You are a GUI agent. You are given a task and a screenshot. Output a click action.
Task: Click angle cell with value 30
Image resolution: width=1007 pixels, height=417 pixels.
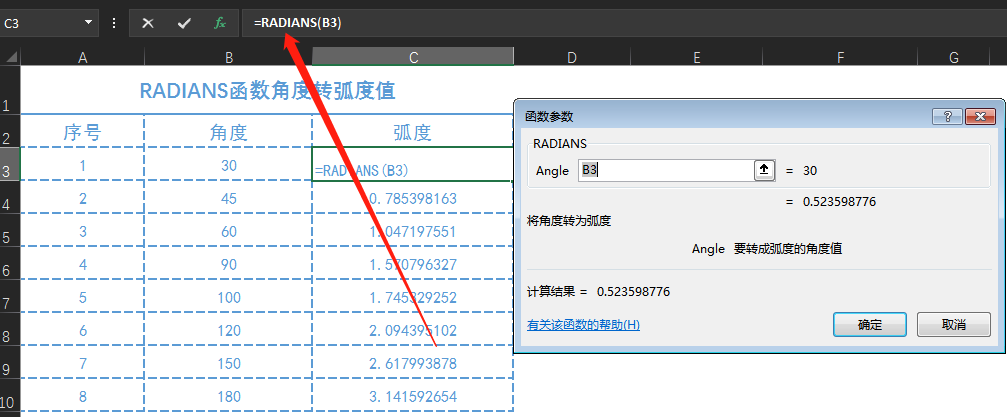[x=229, y=164]
